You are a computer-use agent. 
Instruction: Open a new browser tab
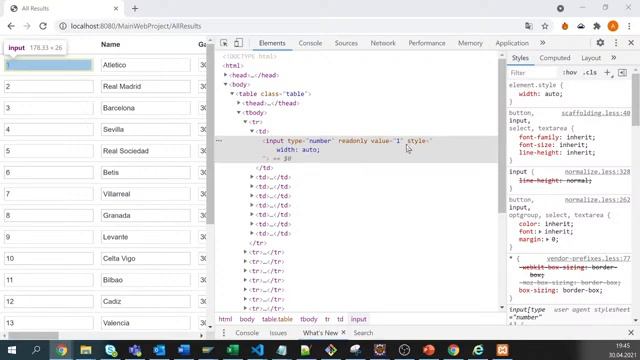135,8
